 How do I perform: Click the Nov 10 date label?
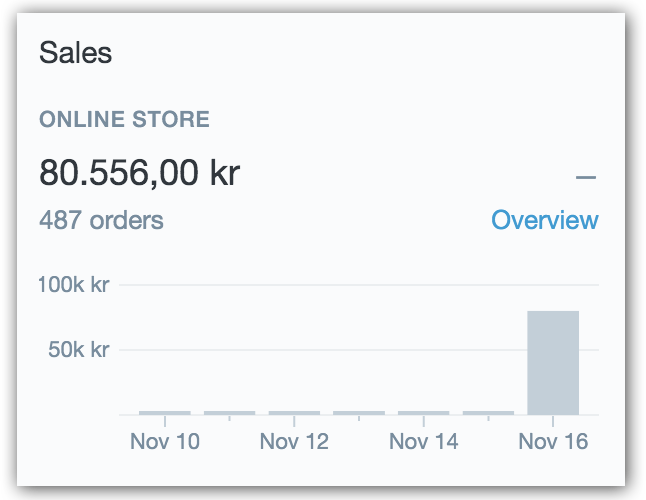(x=165, y=442)
